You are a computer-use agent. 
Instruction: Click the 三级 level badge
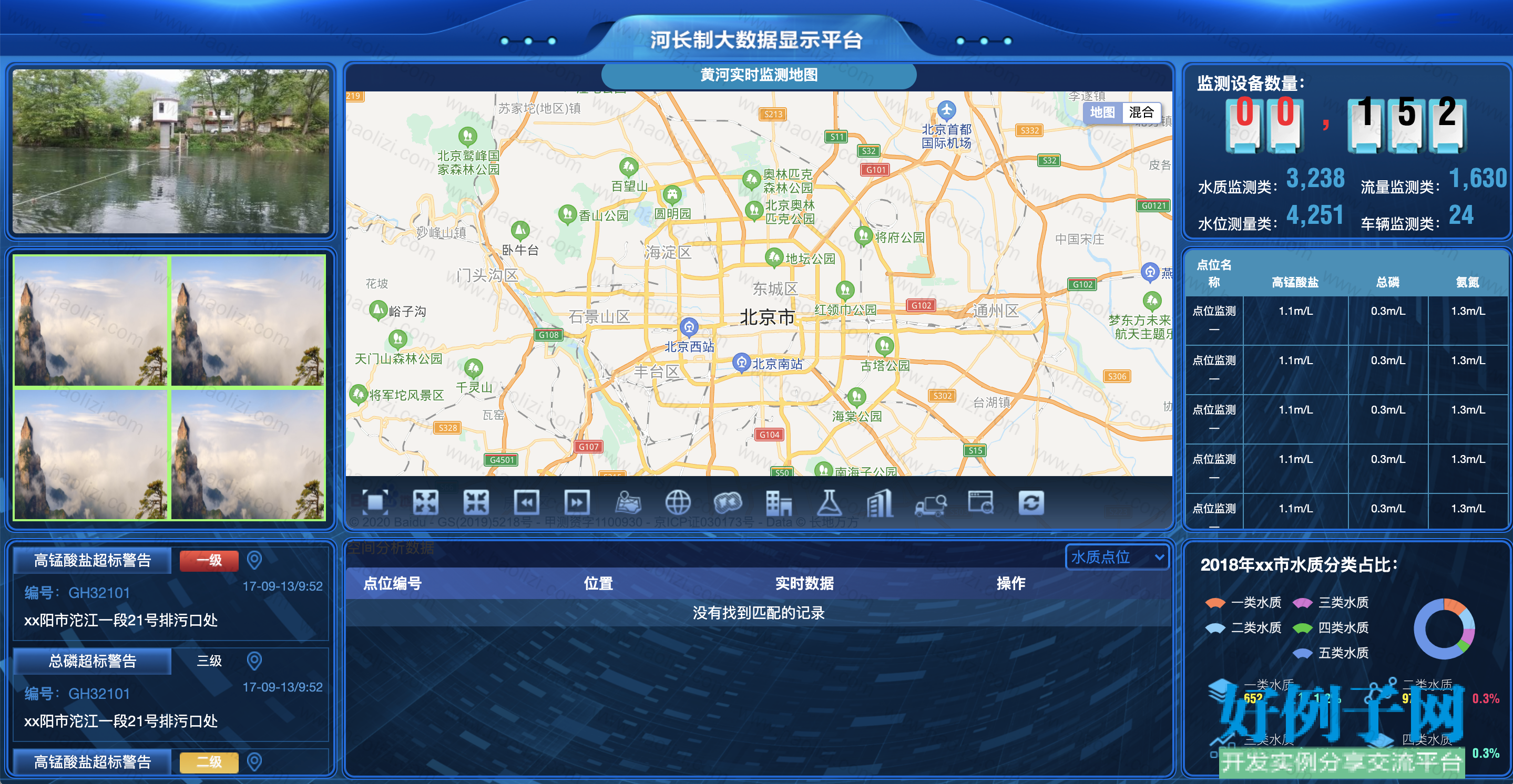(209, 661)
